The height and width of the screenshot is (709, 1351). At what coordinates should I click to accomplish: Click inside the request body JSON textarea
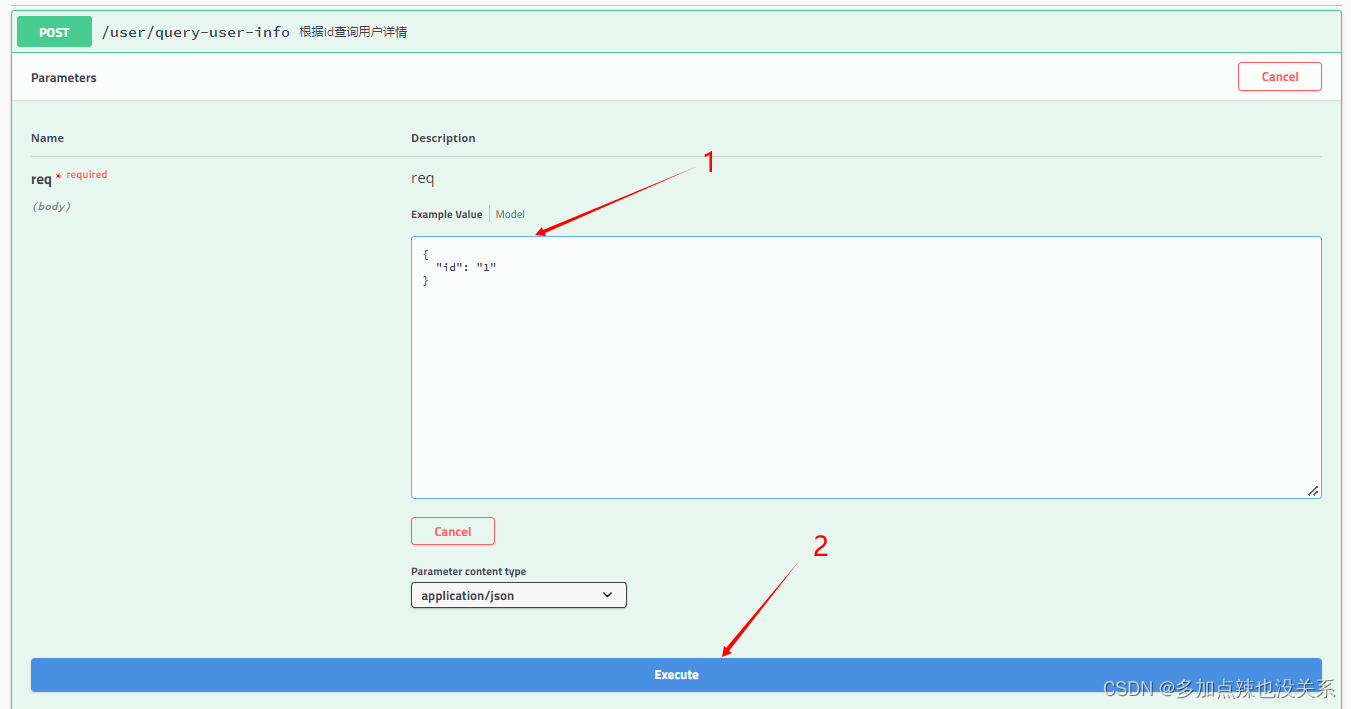(866, 367)
